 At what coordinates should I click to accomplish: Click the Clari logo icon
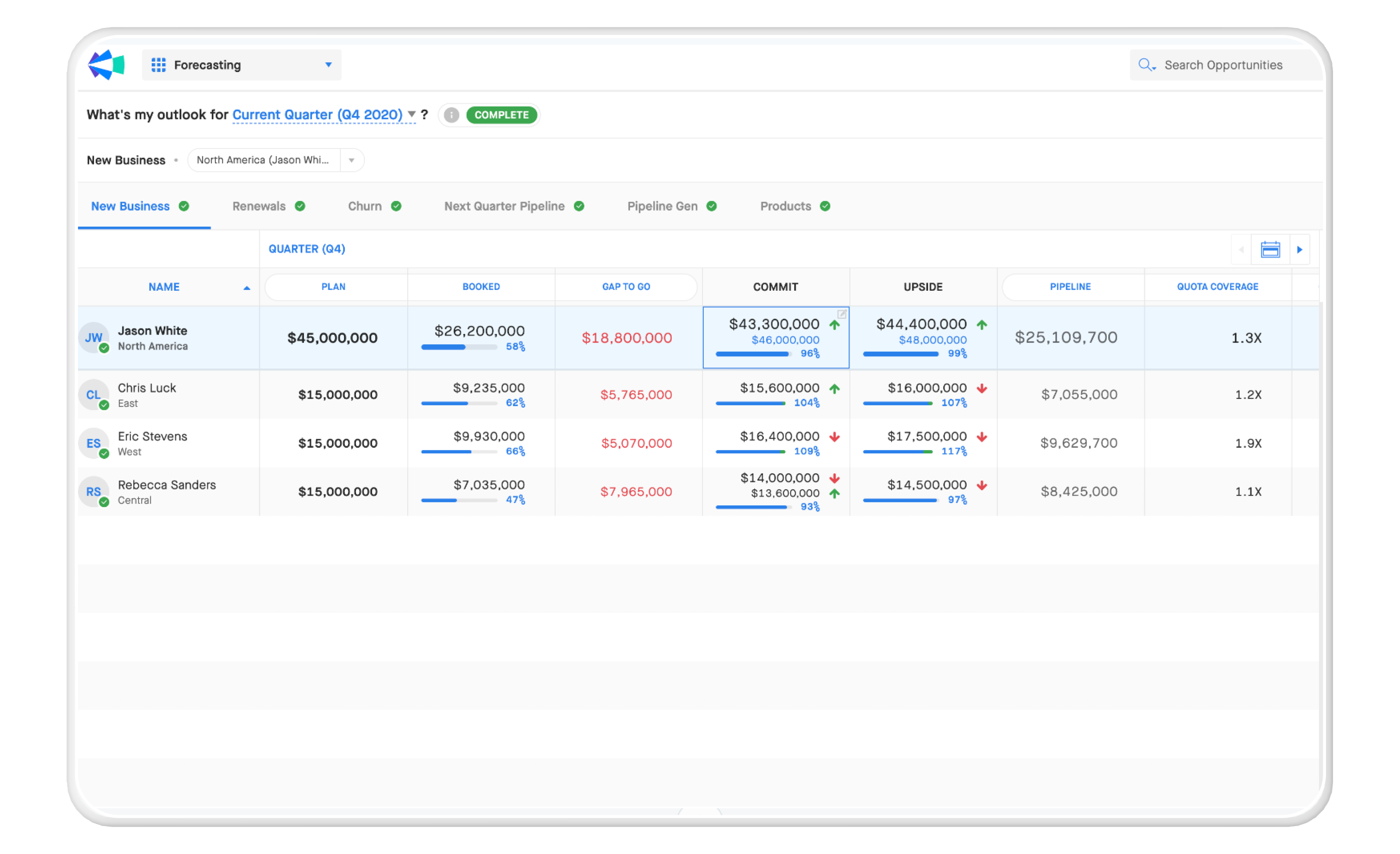106,65
